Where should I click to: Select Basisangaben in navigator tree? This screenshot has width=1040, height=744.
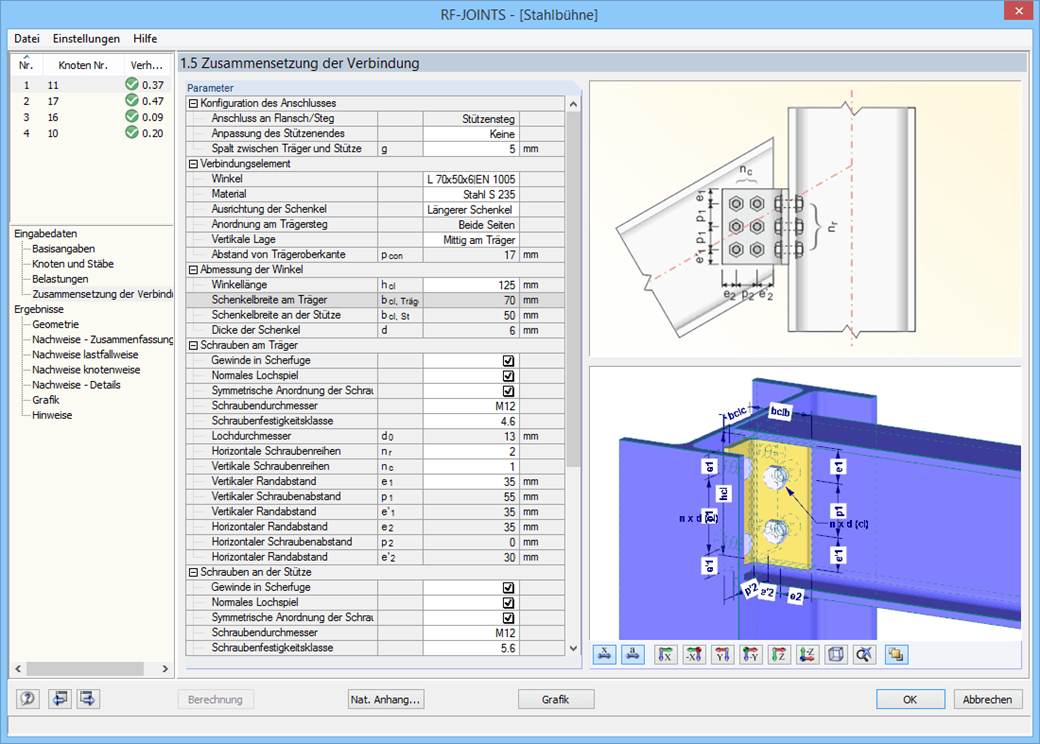(64, 249)
